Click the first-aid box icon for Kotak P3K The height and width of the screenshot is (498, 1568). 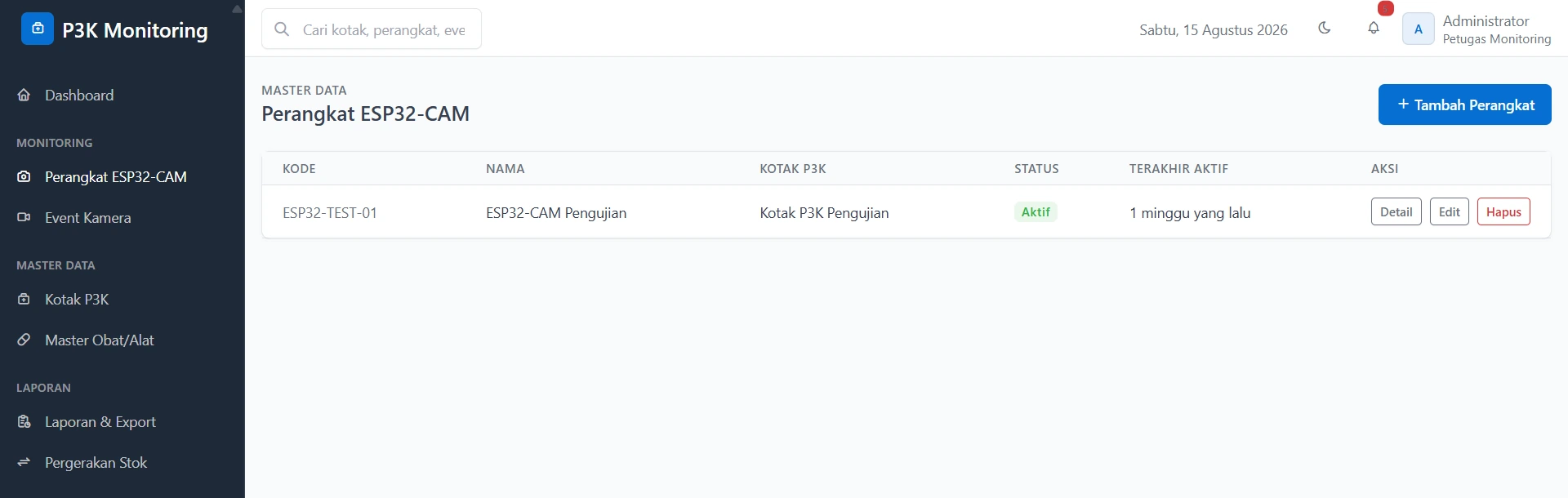24,299
